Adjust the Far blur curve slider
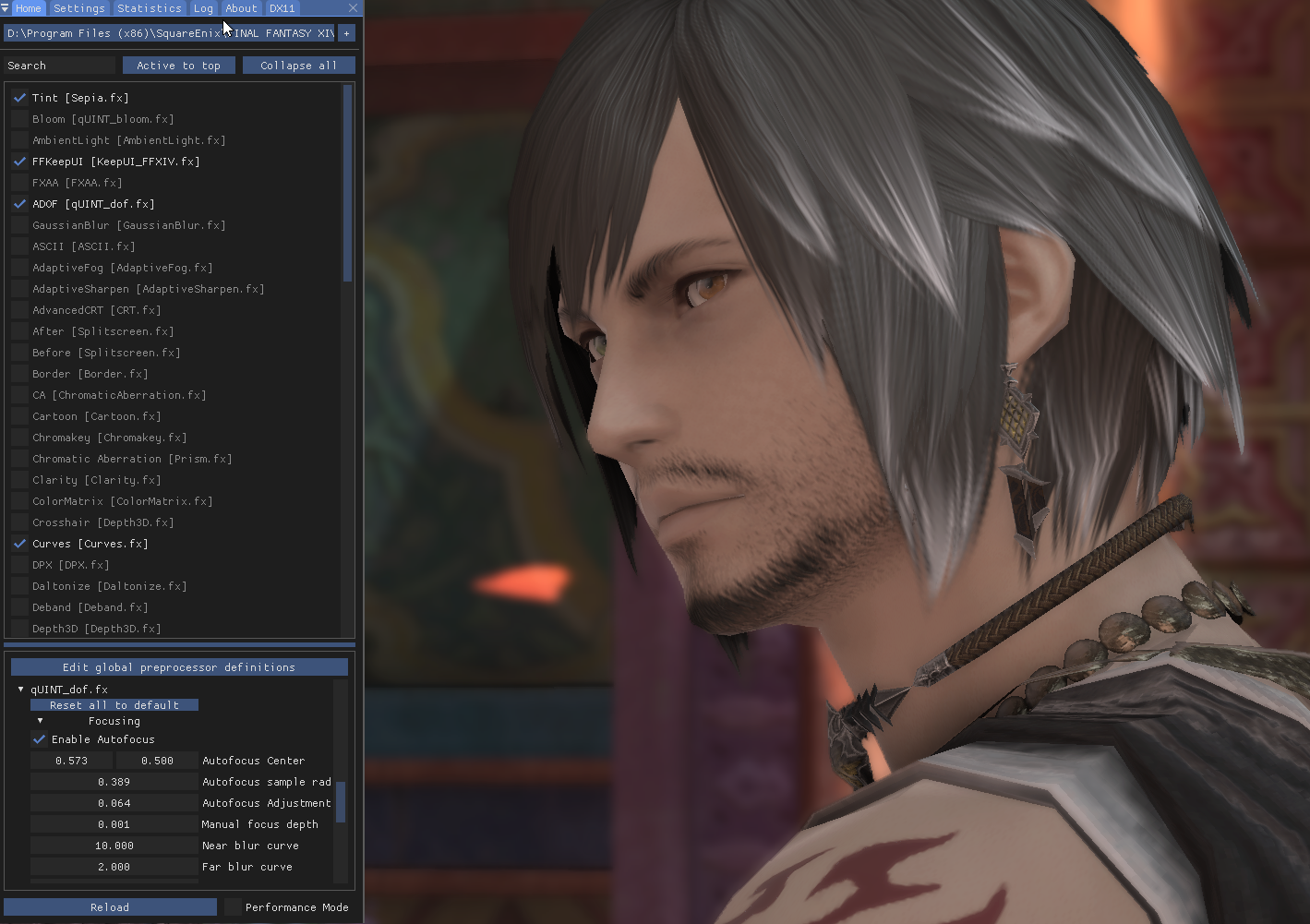This screenshot has width=1310, height=924. click(114, 867)
